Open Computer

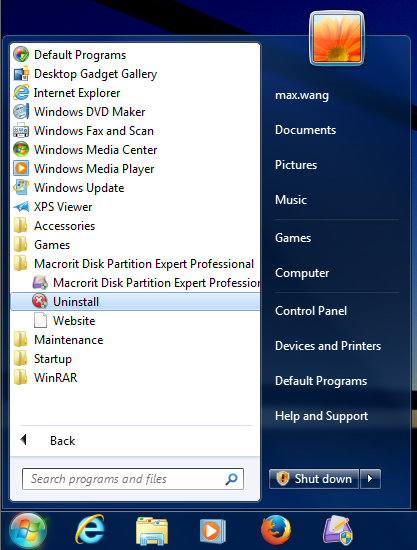302,273
